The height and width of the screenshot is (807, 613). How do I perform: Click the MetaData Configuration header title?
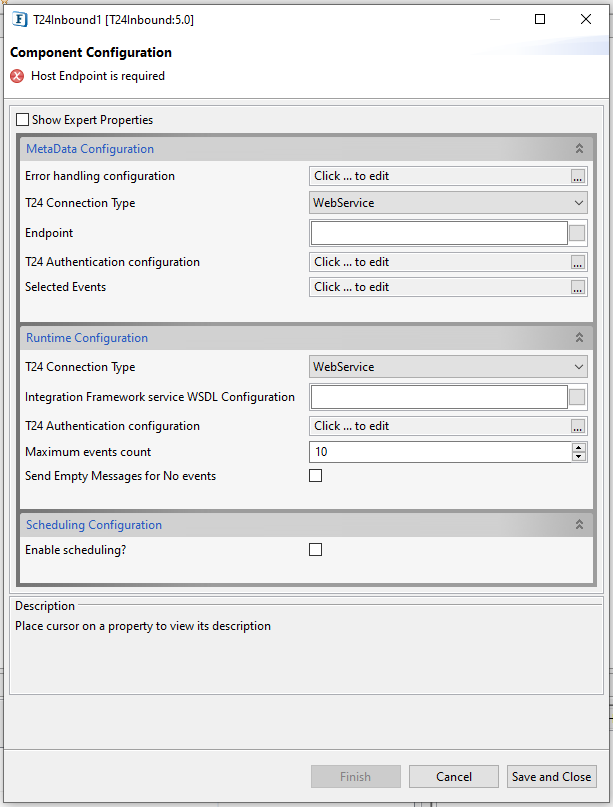pyautogui.click(x=90, y=149)
